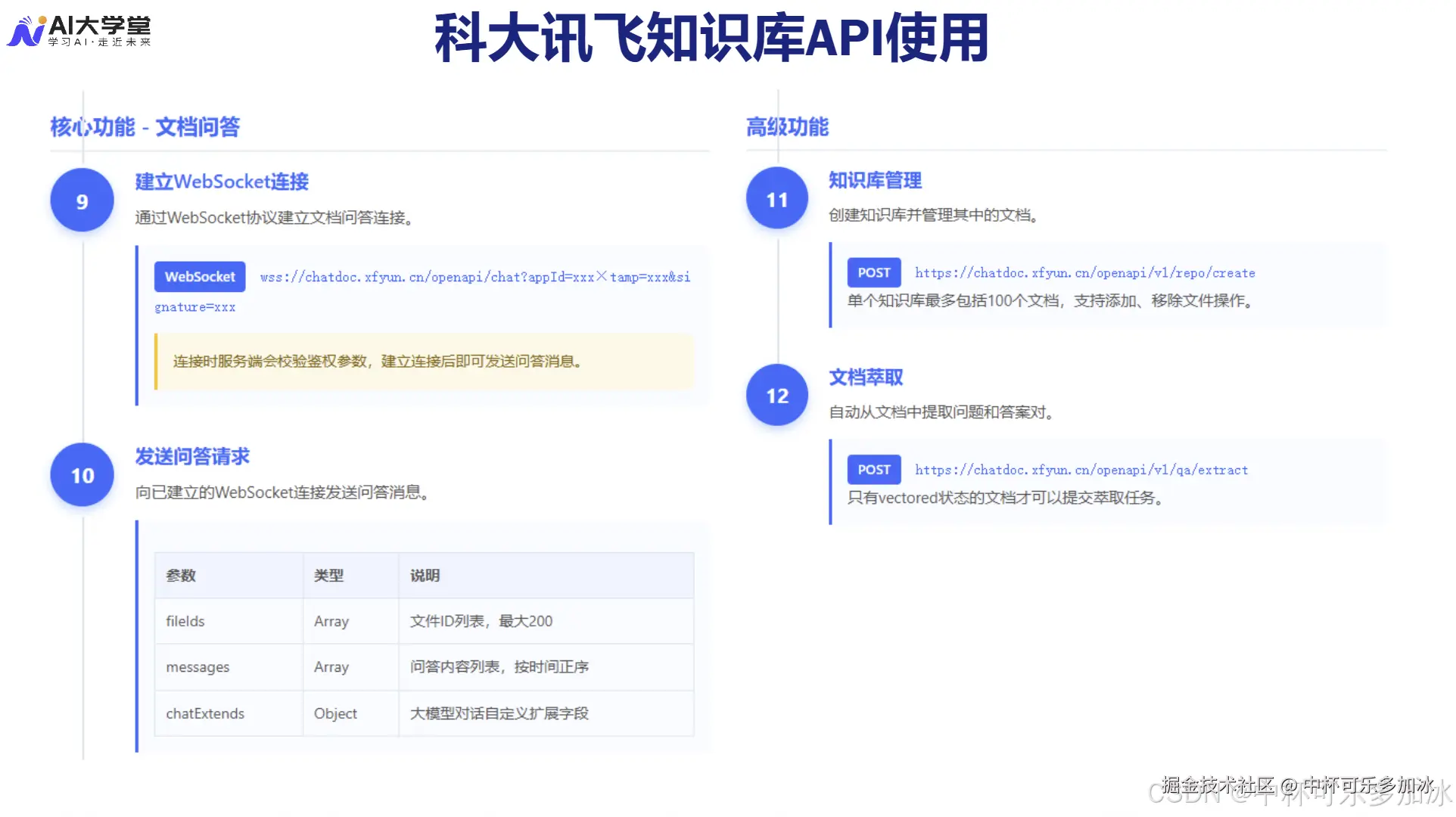The image size is (1456, 817).
Task: Click the WebSocket protocol badge
Action: pos(199,276)
